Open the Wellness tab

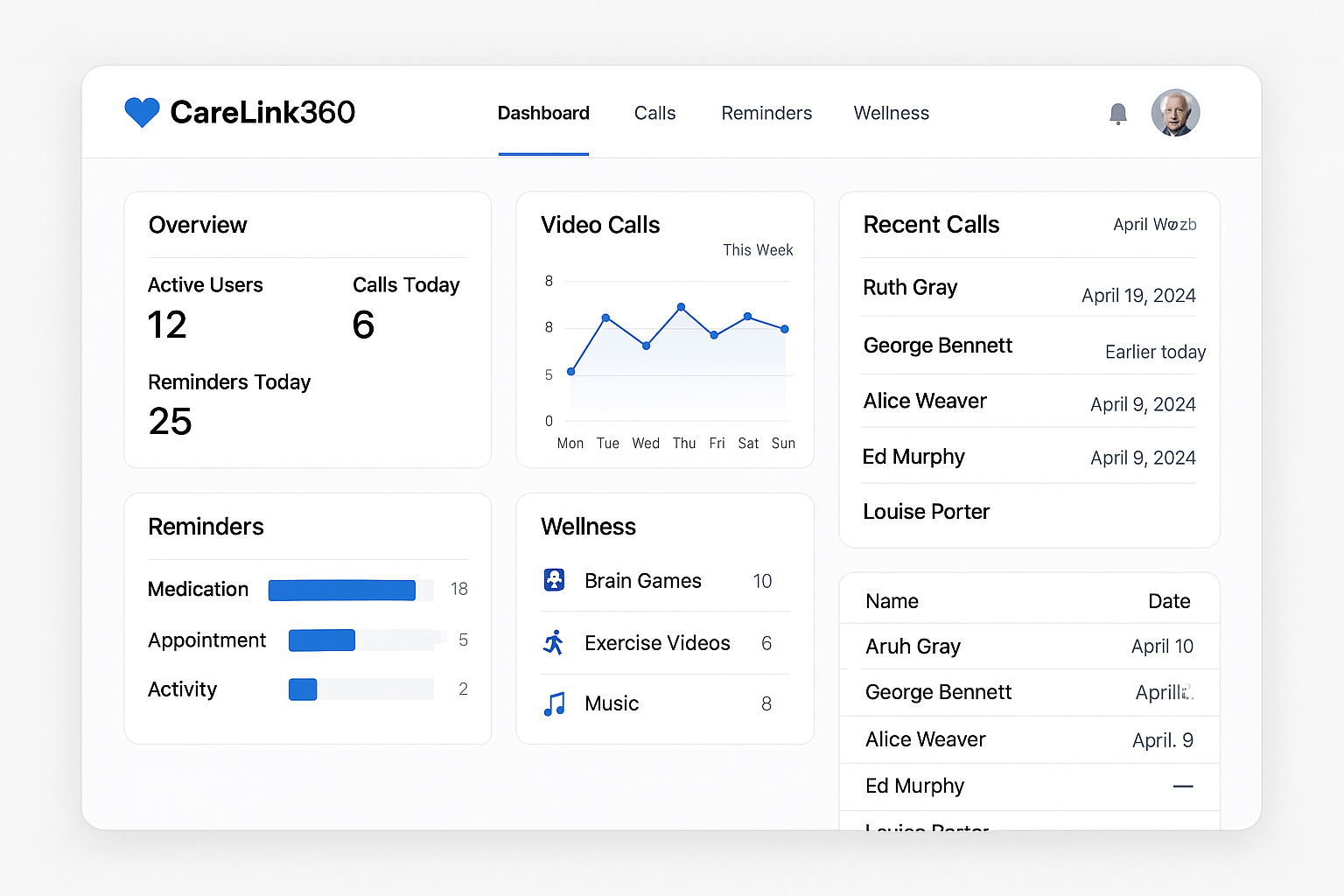click(891, 114)
